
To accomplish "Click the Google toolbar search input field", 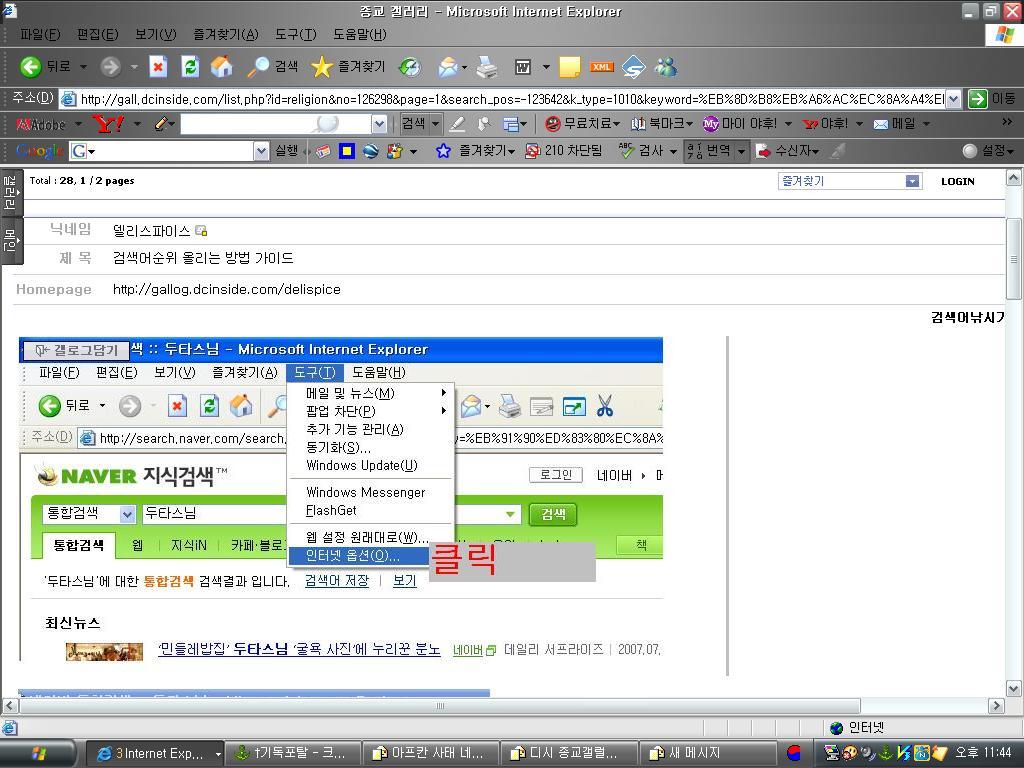I will pos(161,151).
